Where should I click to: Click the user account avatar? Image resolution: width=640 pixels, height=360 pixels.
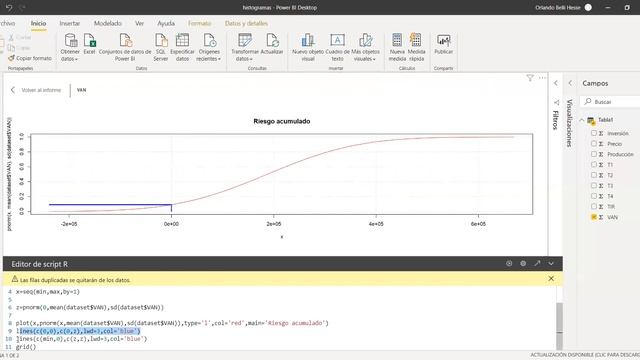588,7
